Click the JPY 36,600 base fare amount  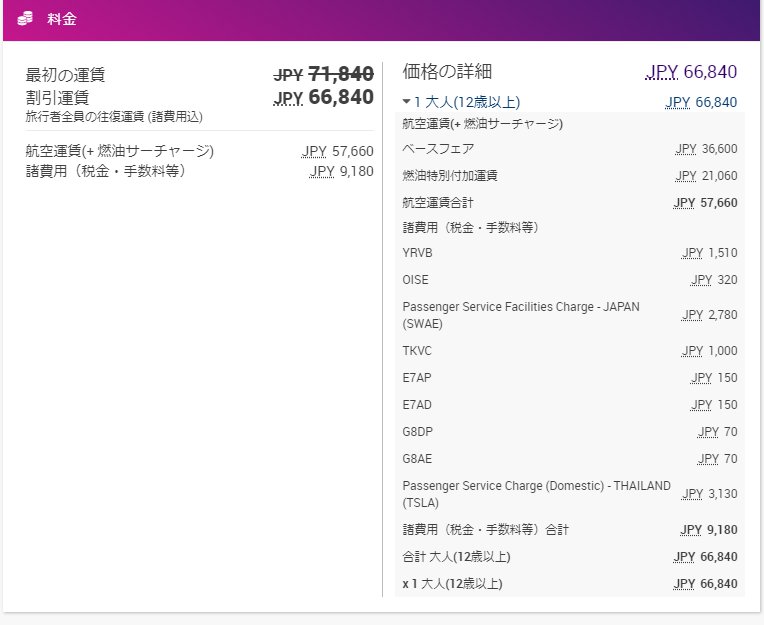pos(706,149)
